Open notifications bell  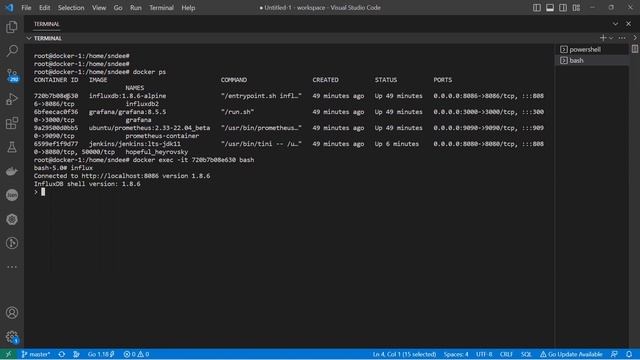[629, 354]
